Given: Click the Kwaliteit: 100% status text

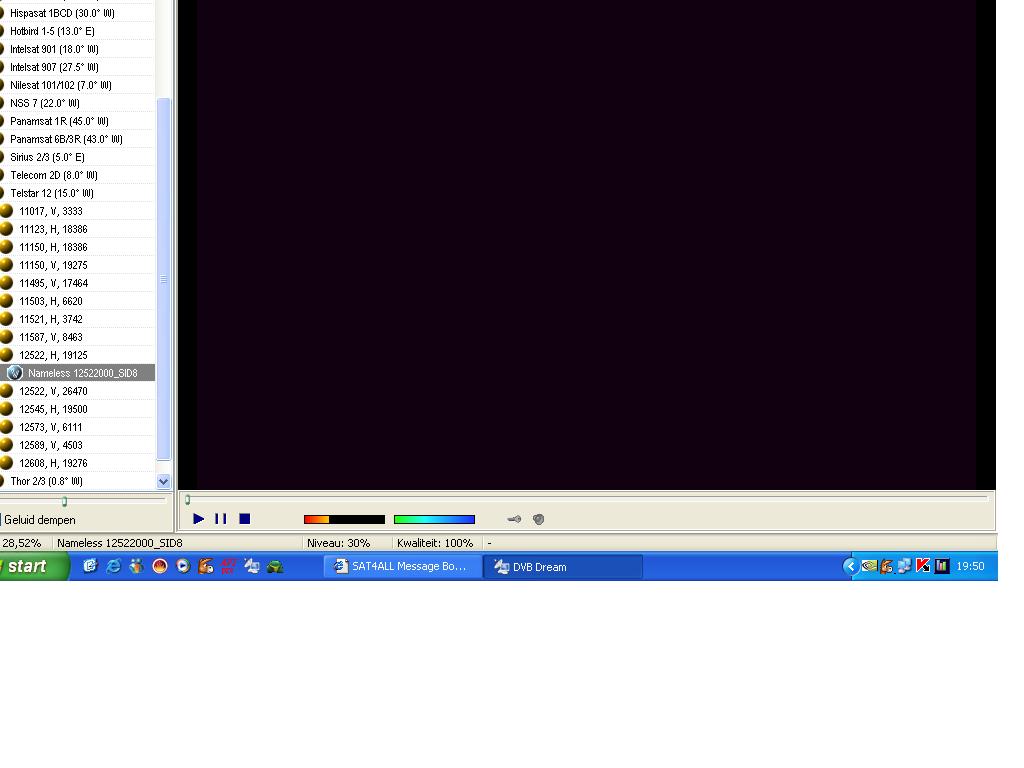Looking at the screenshot, I should [x=435, y=543].
